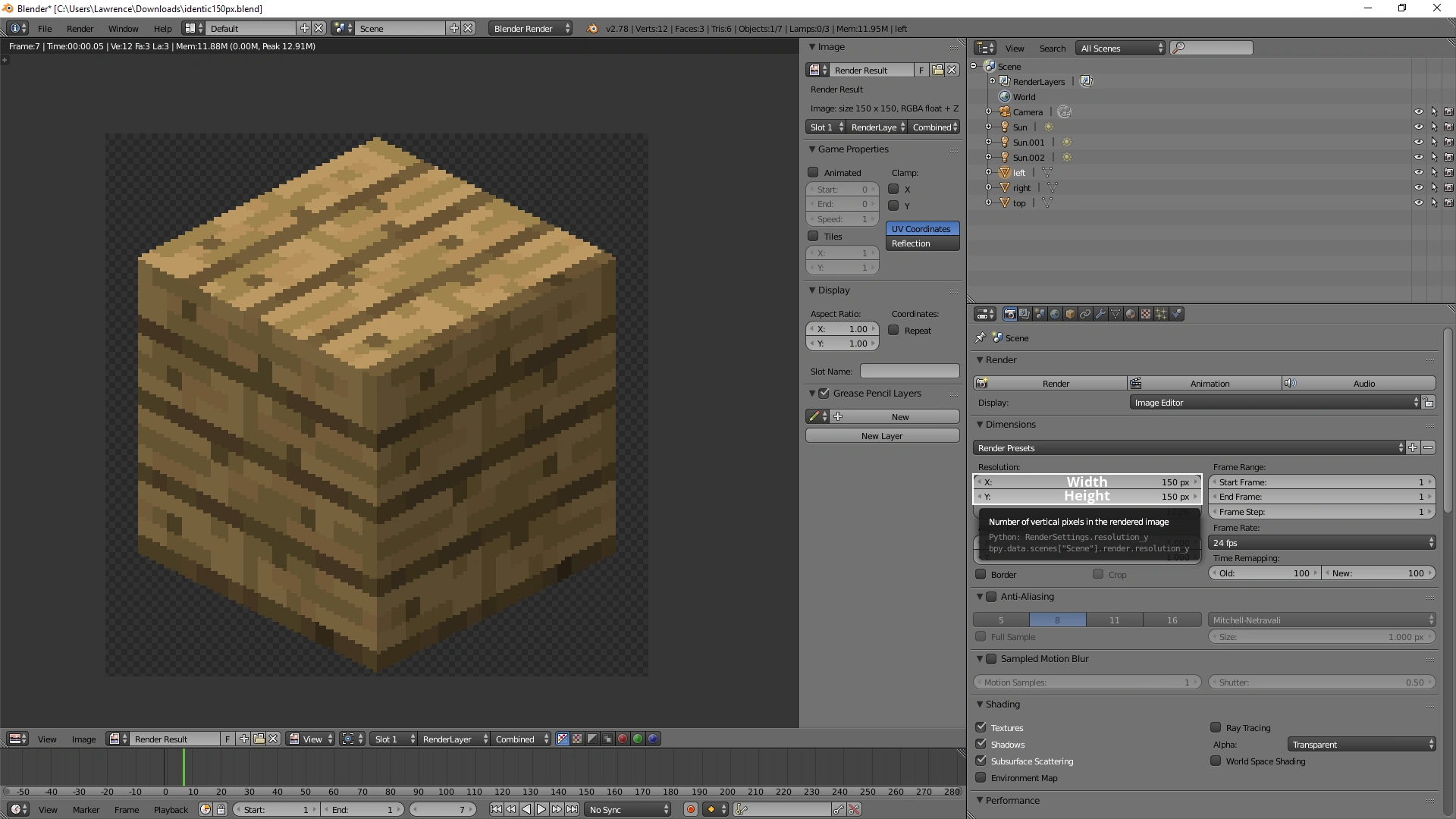Open the Image menu in image editor header

83,739
